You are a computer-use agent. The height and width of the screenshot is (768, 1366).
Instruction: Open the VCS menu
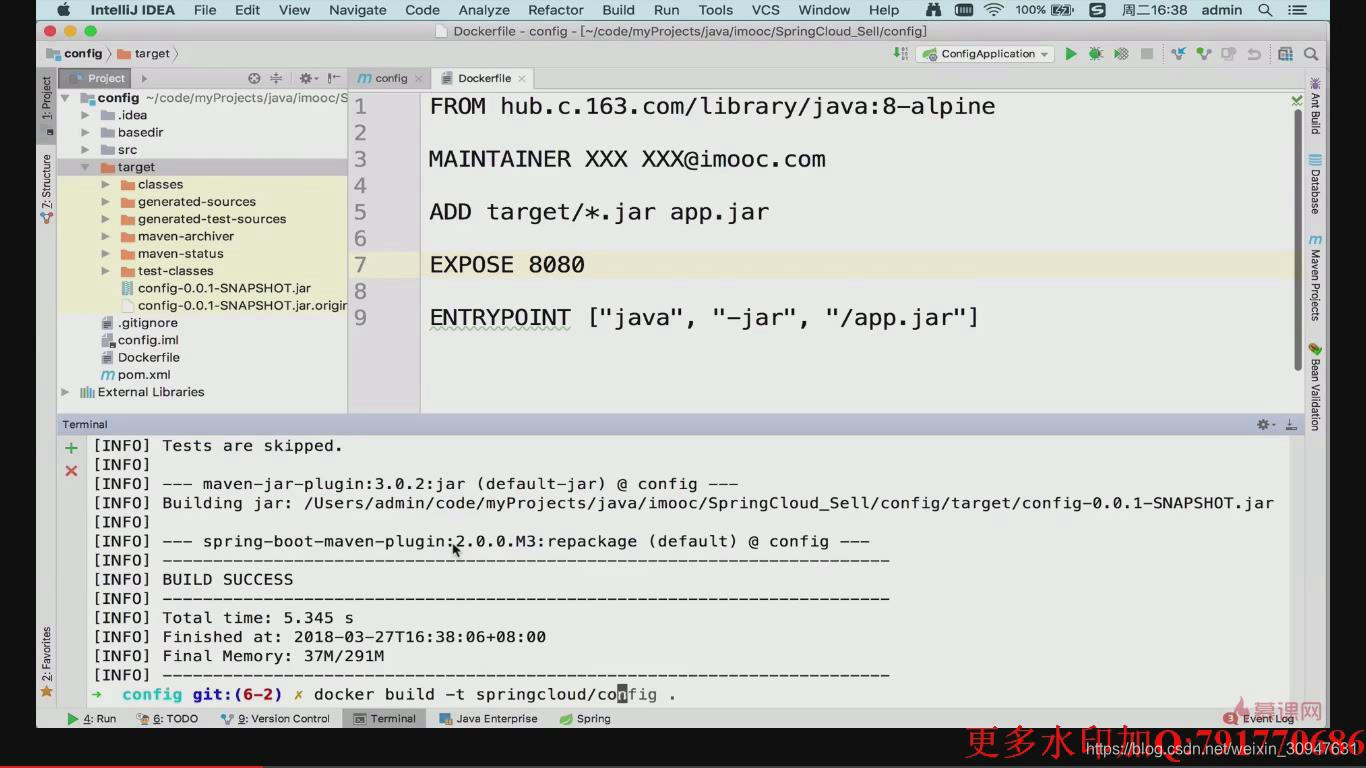coord(765,10)
